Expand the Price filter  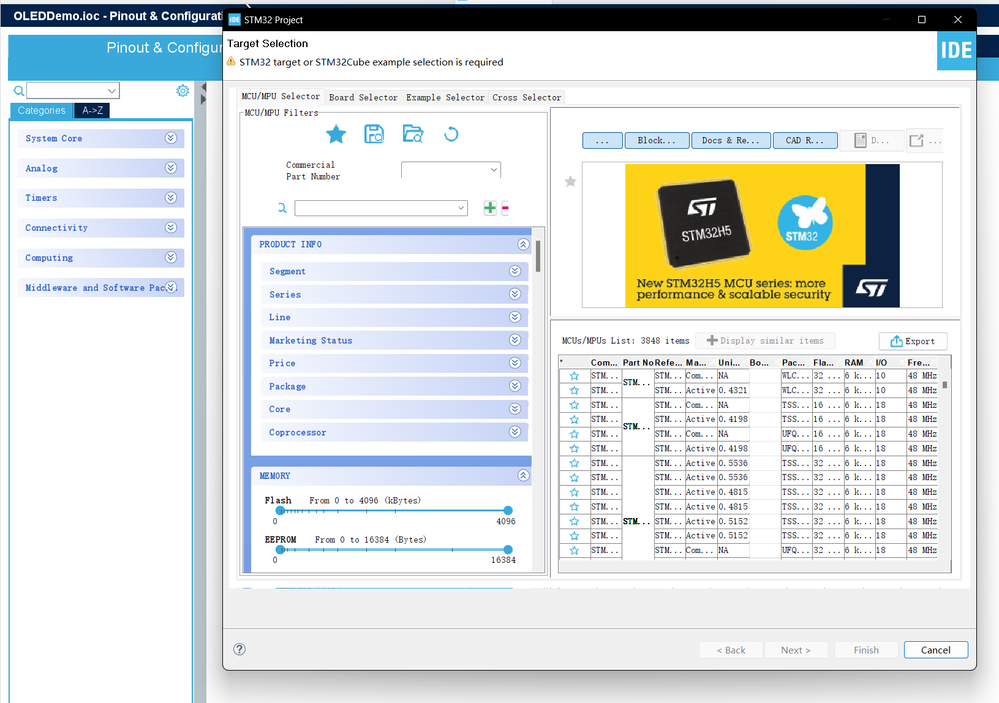515,363
